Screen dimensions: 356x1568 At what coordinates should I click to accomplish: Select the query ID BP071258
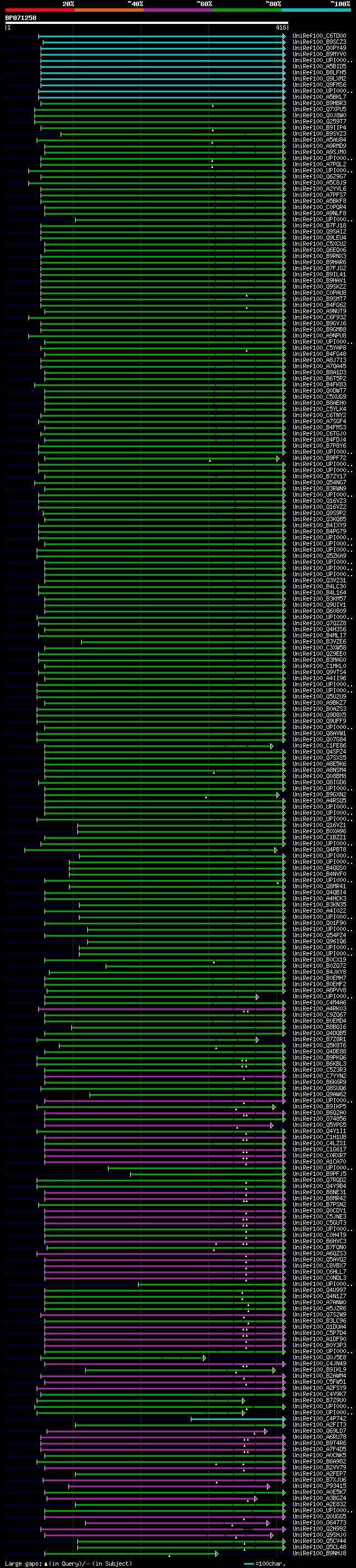click(x=21, y=18)
